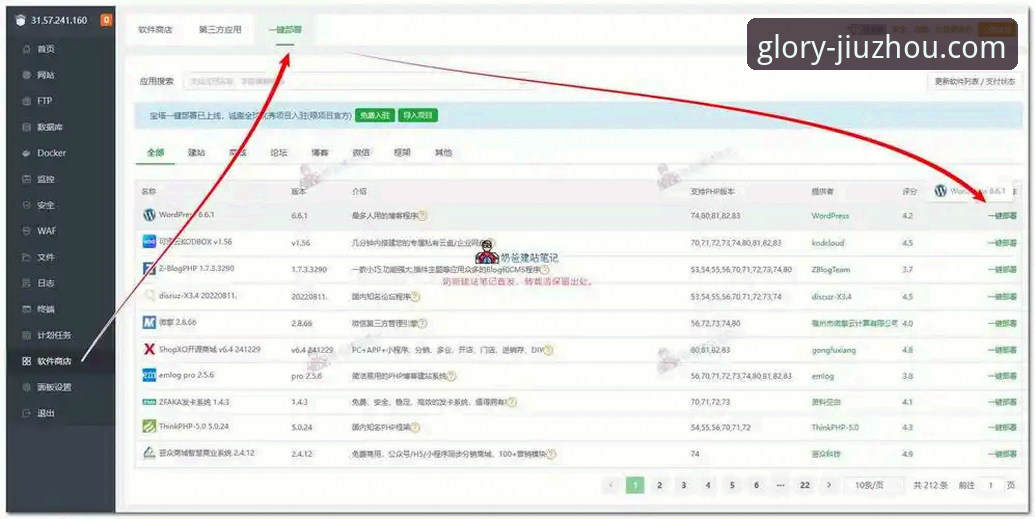Click provider link ZBlogTeam

(x=831, y=270)
